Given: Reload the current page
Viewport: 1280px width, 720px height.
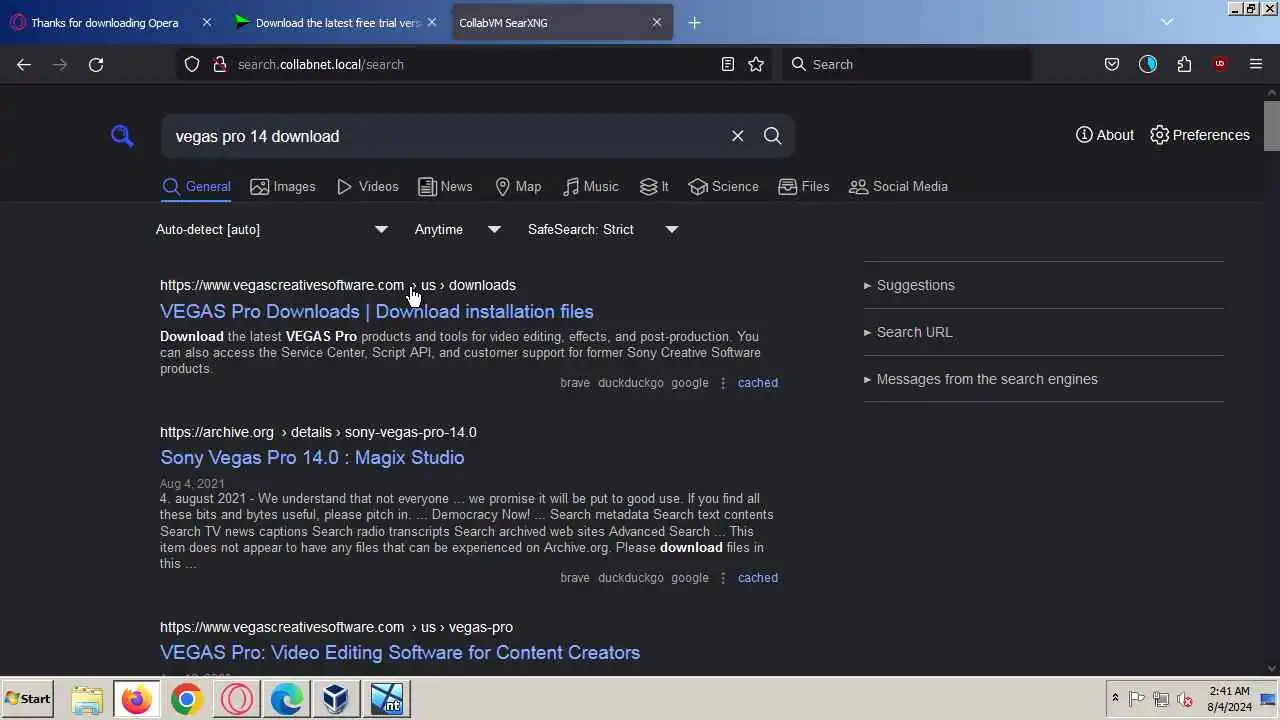Looking at the screenshot, I should click(96, 64).
